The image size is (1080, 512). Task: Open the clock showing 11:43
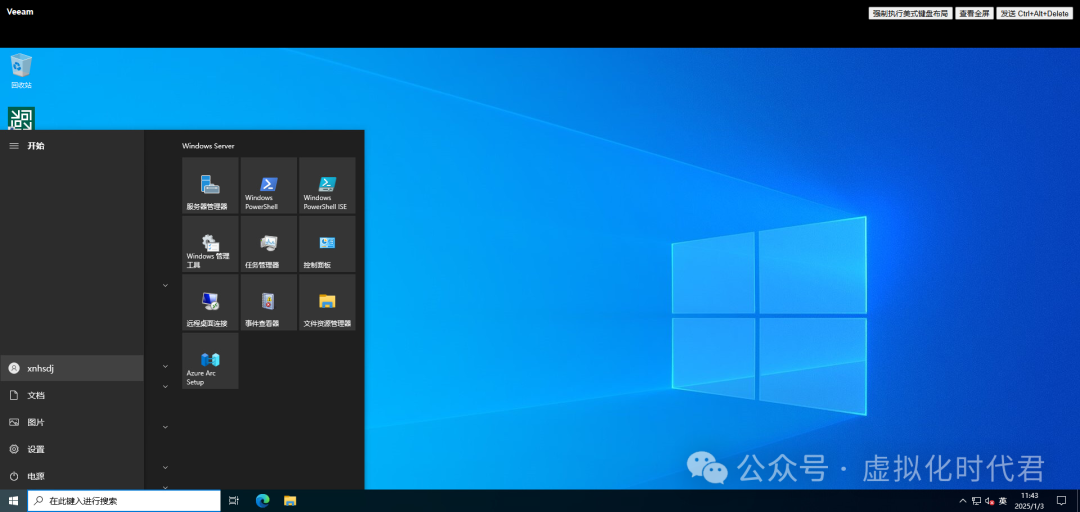click(x=1029, y=501)
